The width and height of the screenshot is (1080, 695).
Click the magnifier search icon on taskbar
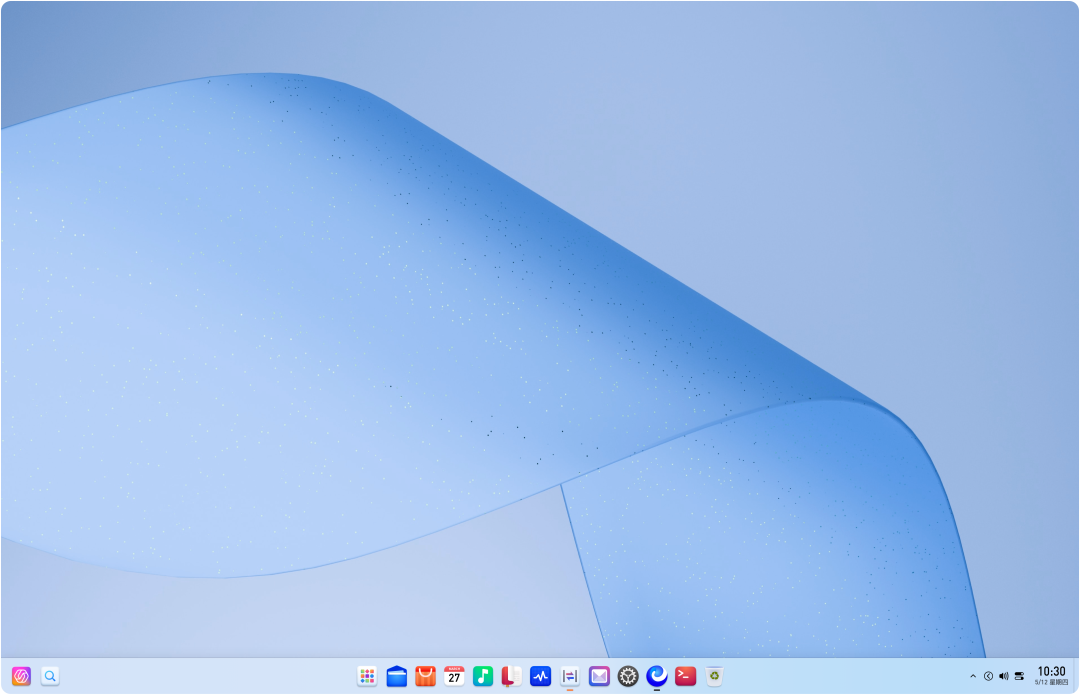pyautogui.click(x=50, y=676)
